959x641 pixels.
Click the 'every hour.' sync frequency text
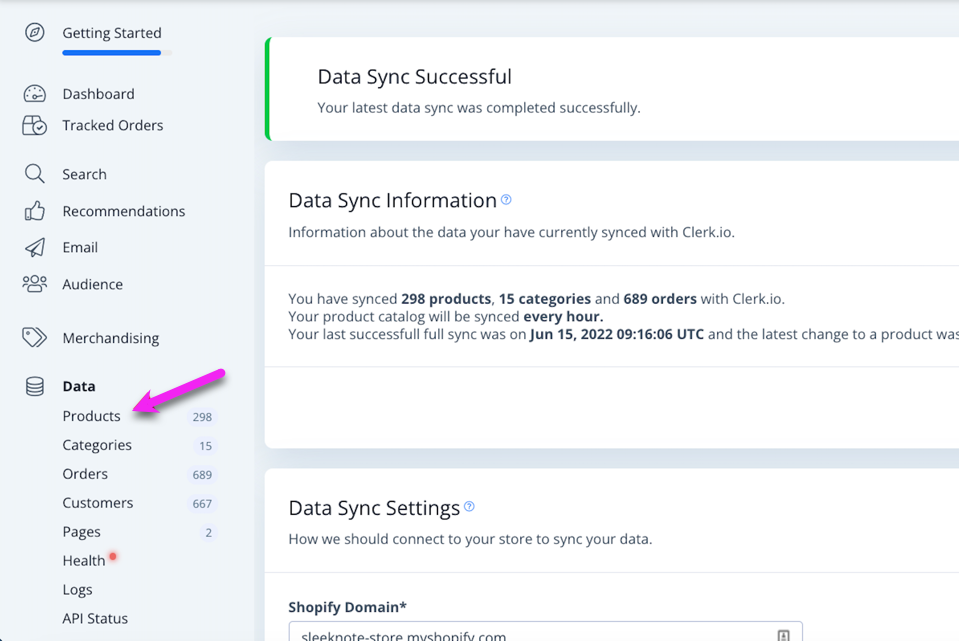[x=563, y=316]
